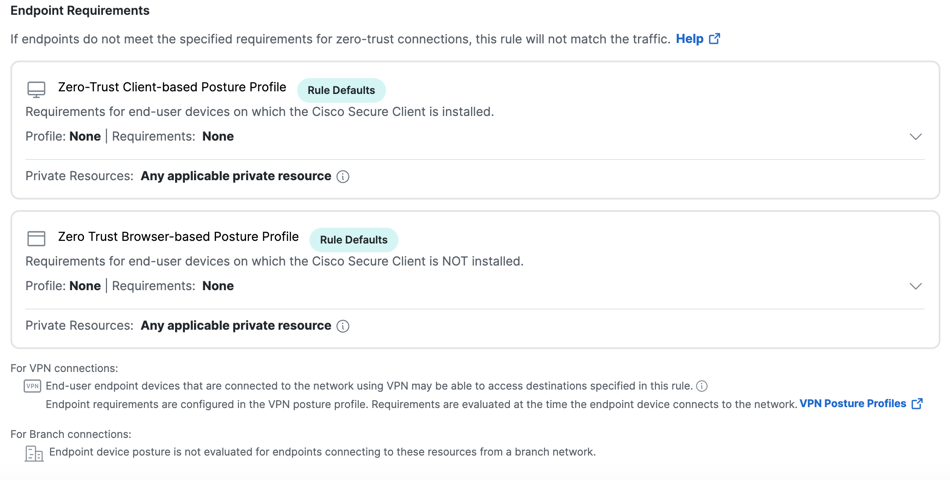This screenshot has width=950, height=480.
Task: Click the Endpoint Requirements heading
Action: pyautogui.click(x=80, y=11)
